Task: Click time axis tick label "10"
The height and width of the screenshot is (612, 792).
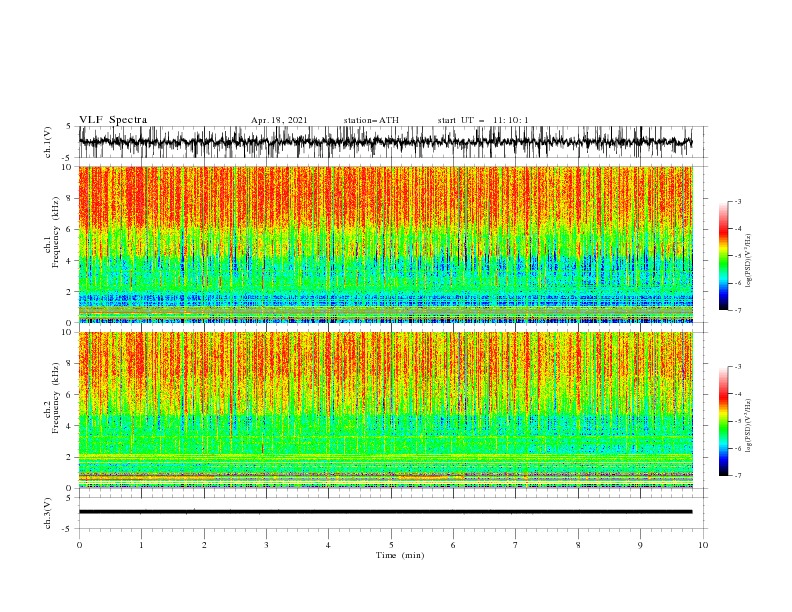Action: tap(703, 545)
